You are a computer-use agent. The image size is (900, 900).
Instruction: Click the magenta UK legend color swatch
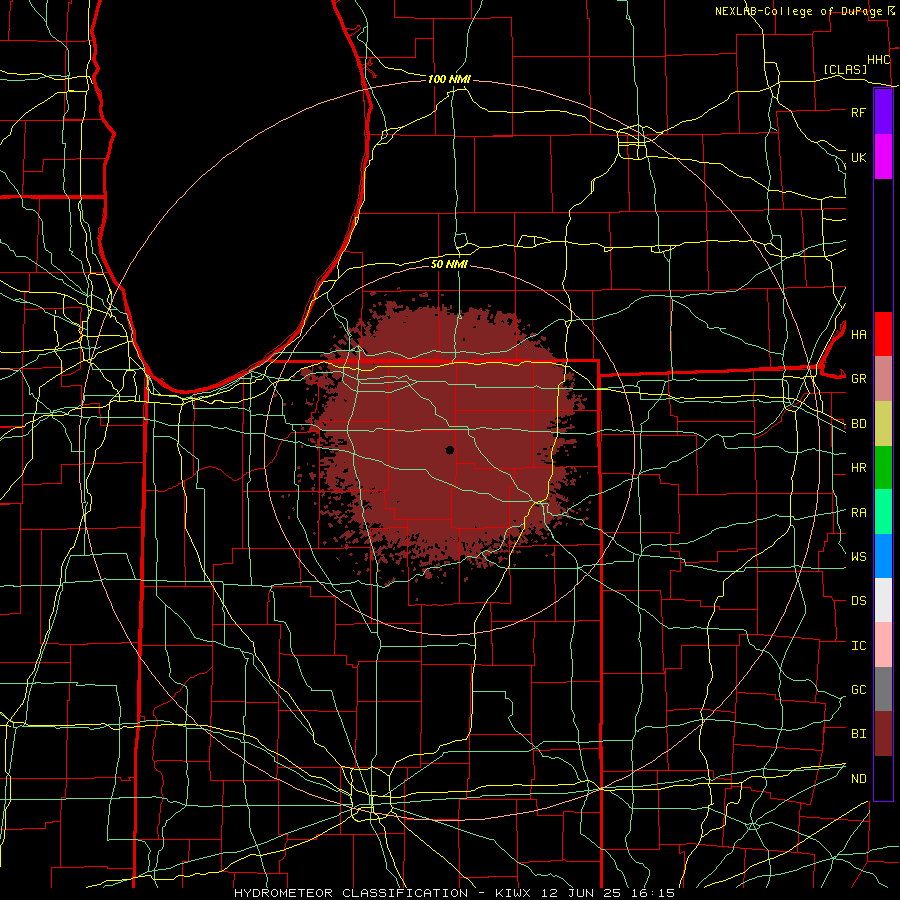[x=883, y=157]
